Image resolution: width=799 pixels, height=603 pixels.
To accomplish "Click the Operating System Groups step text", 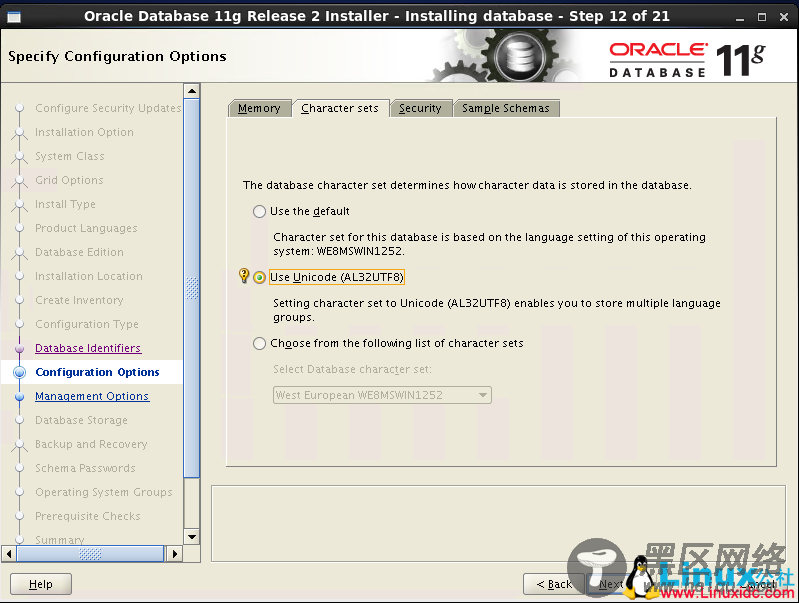I will [x=104, y=492].
